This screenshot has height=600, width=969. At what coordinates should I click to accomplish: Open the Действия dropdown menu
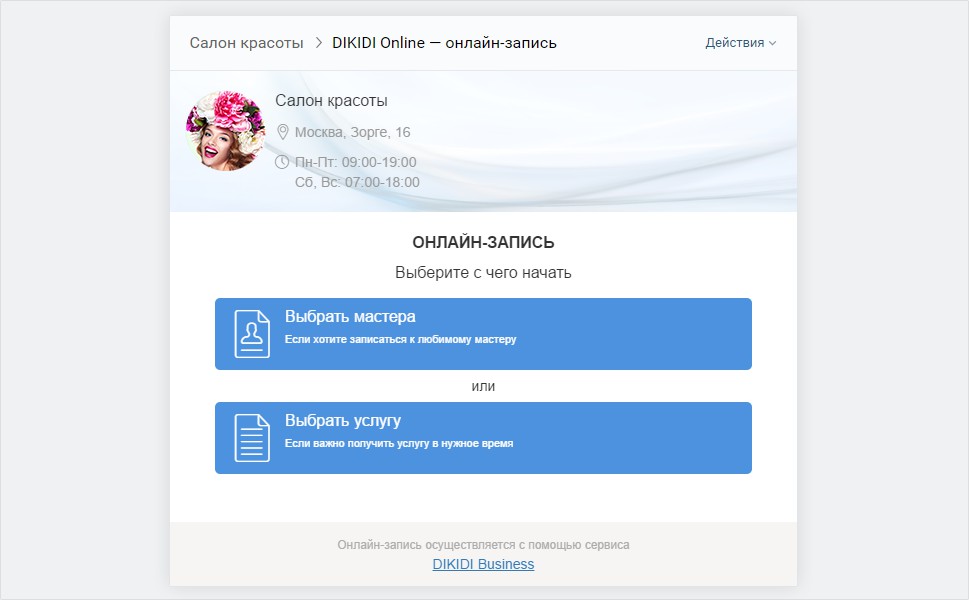(740, 43)
